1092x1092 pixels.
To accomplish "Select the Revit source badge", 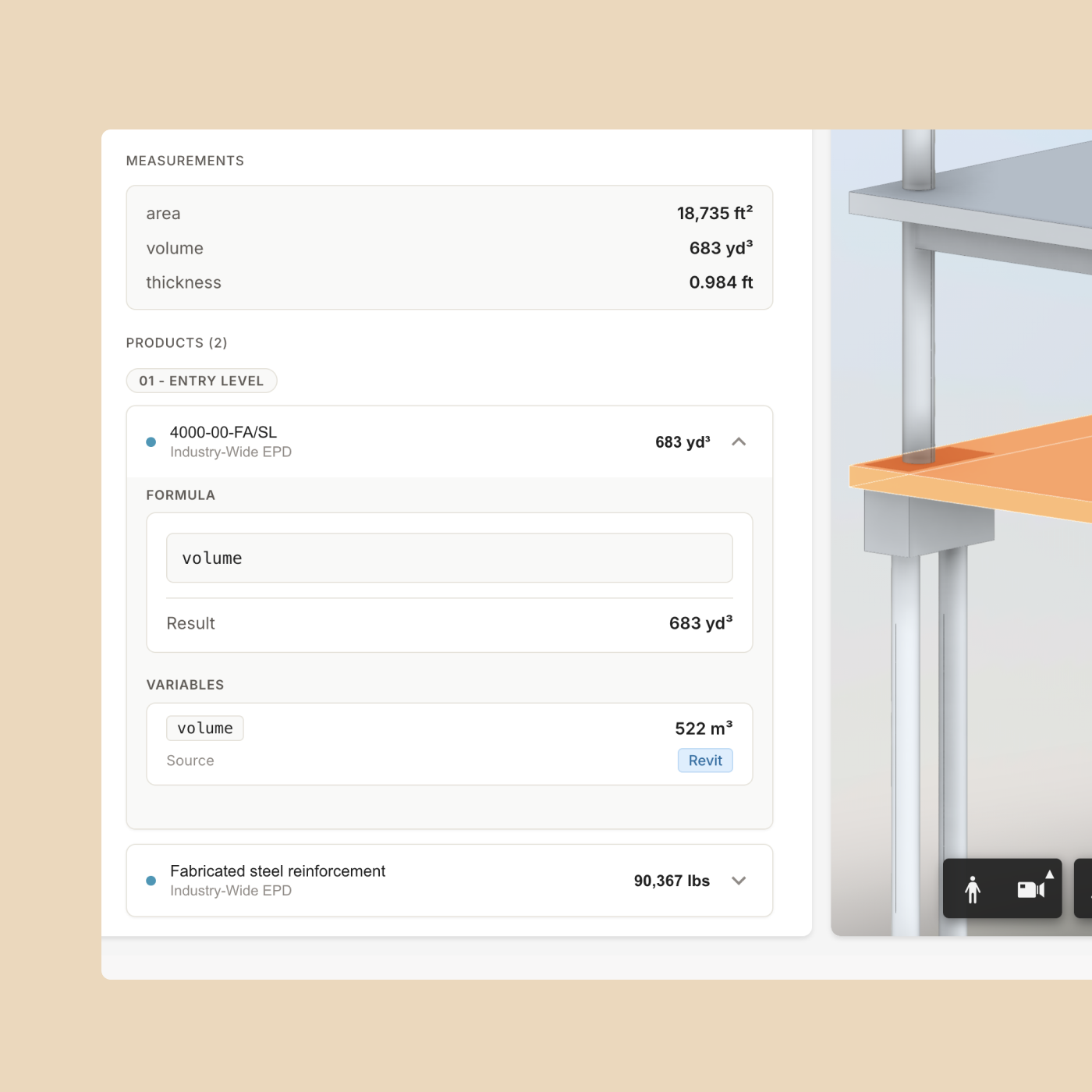I will coord(705,760).
